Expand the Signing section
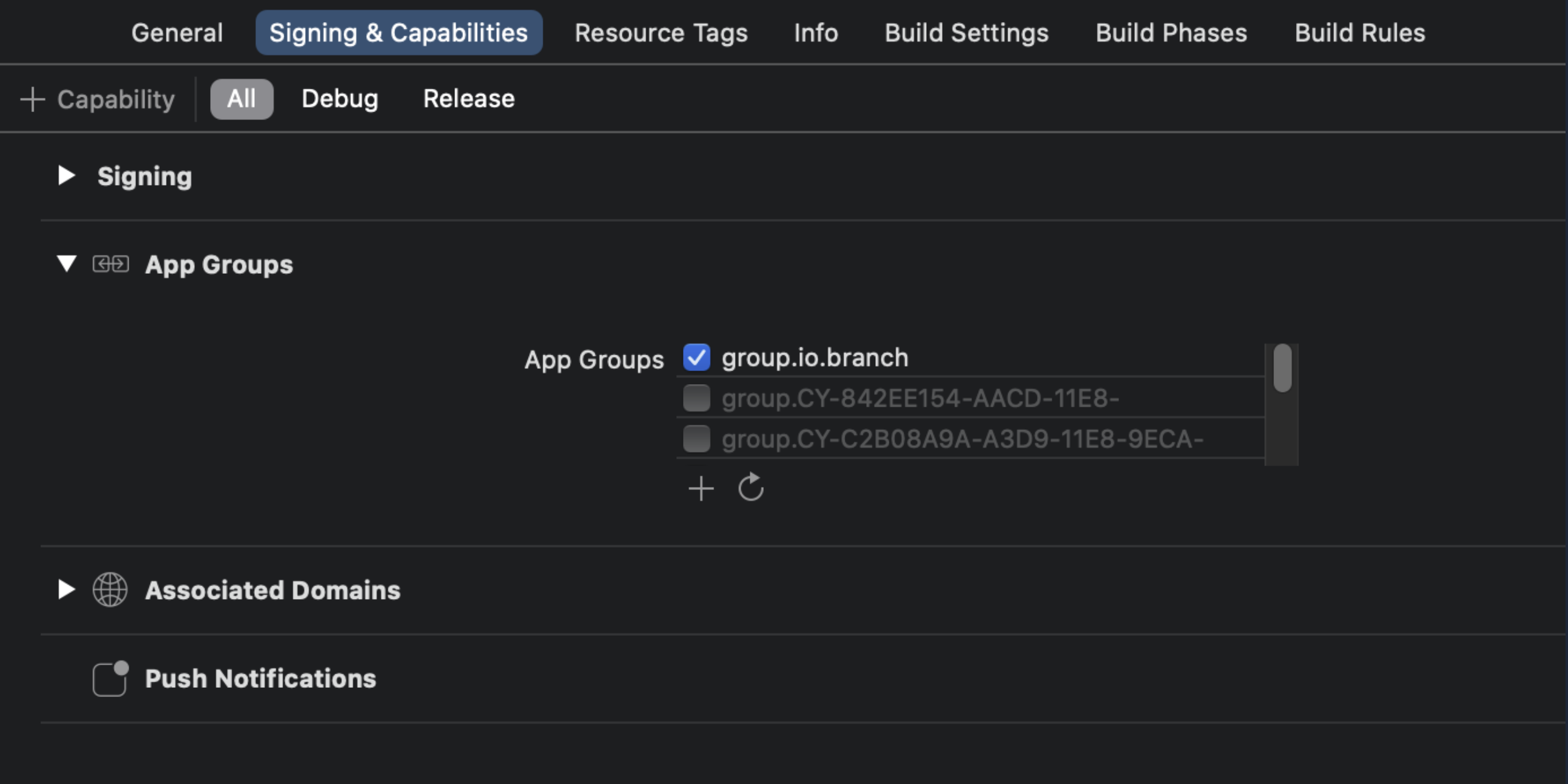 (66, 175)
